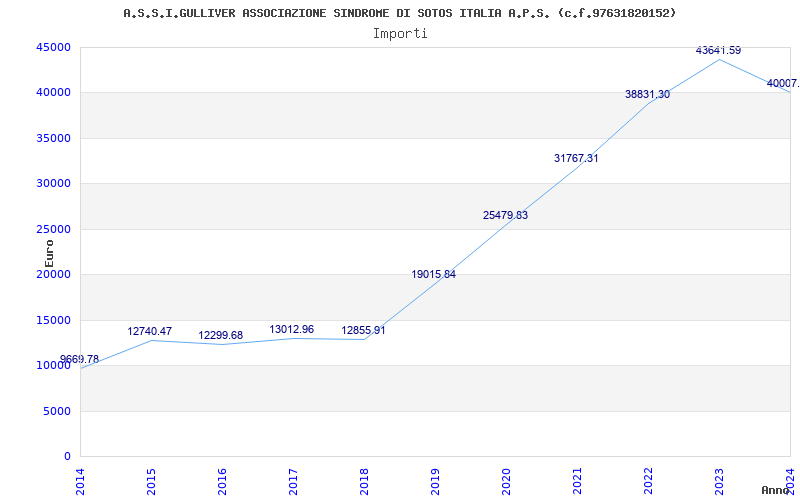Click x-axis year 2015
800x500 pixels.
(152, 481)
